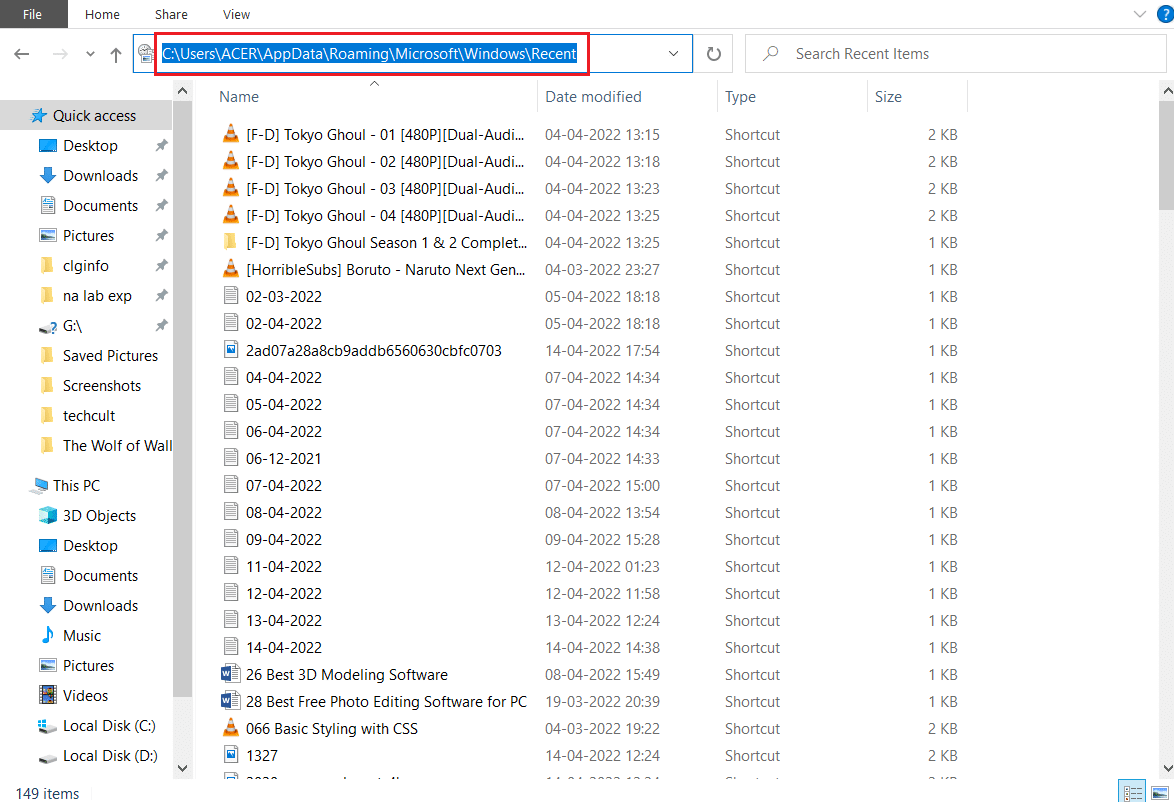Screen dimensions: 1174x802
Task: Go back with the Back arrow
Action: point(22,54)
